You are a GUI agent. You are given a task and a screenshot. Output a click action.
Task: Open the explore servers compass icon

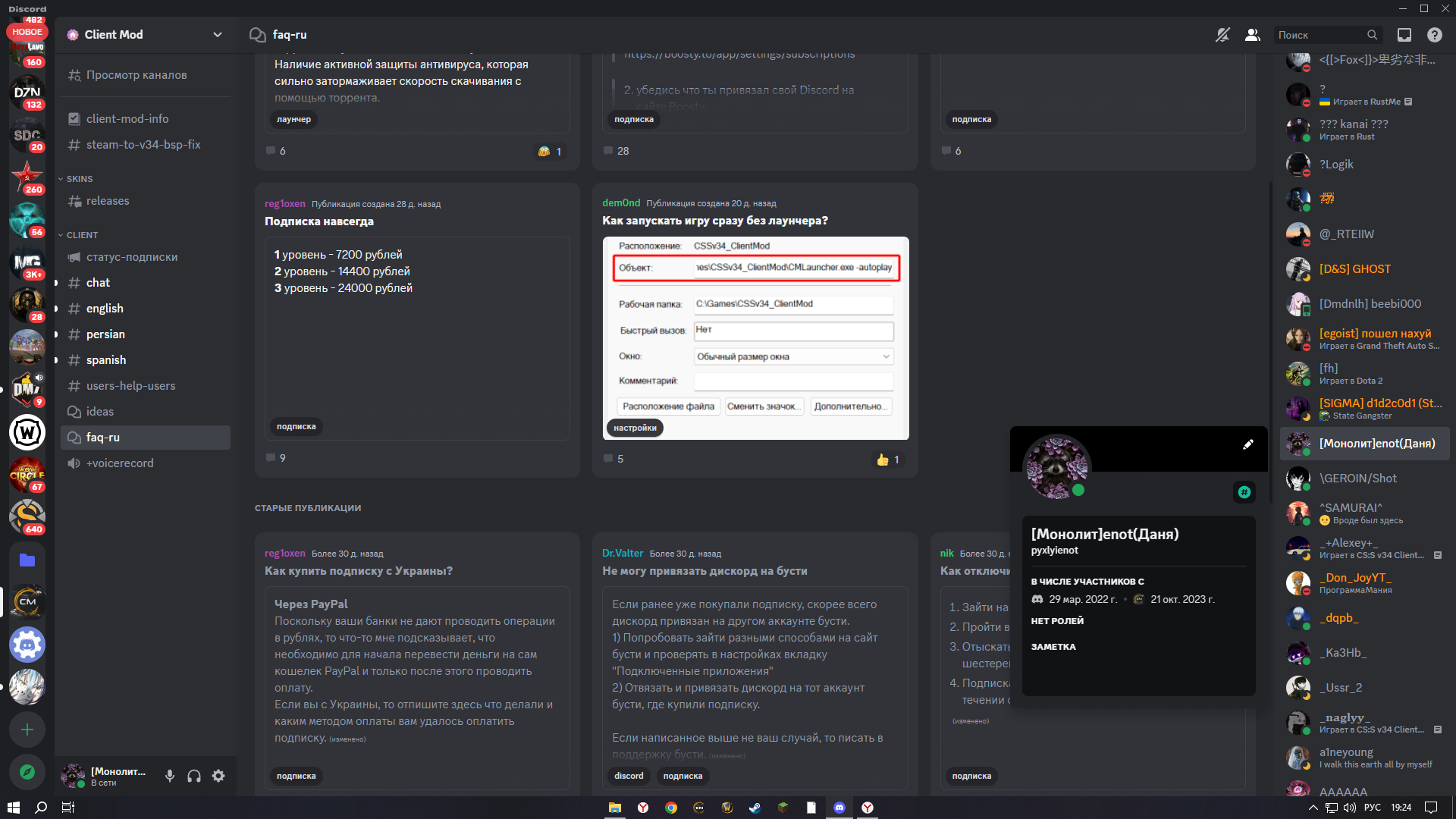coord(27,772)
